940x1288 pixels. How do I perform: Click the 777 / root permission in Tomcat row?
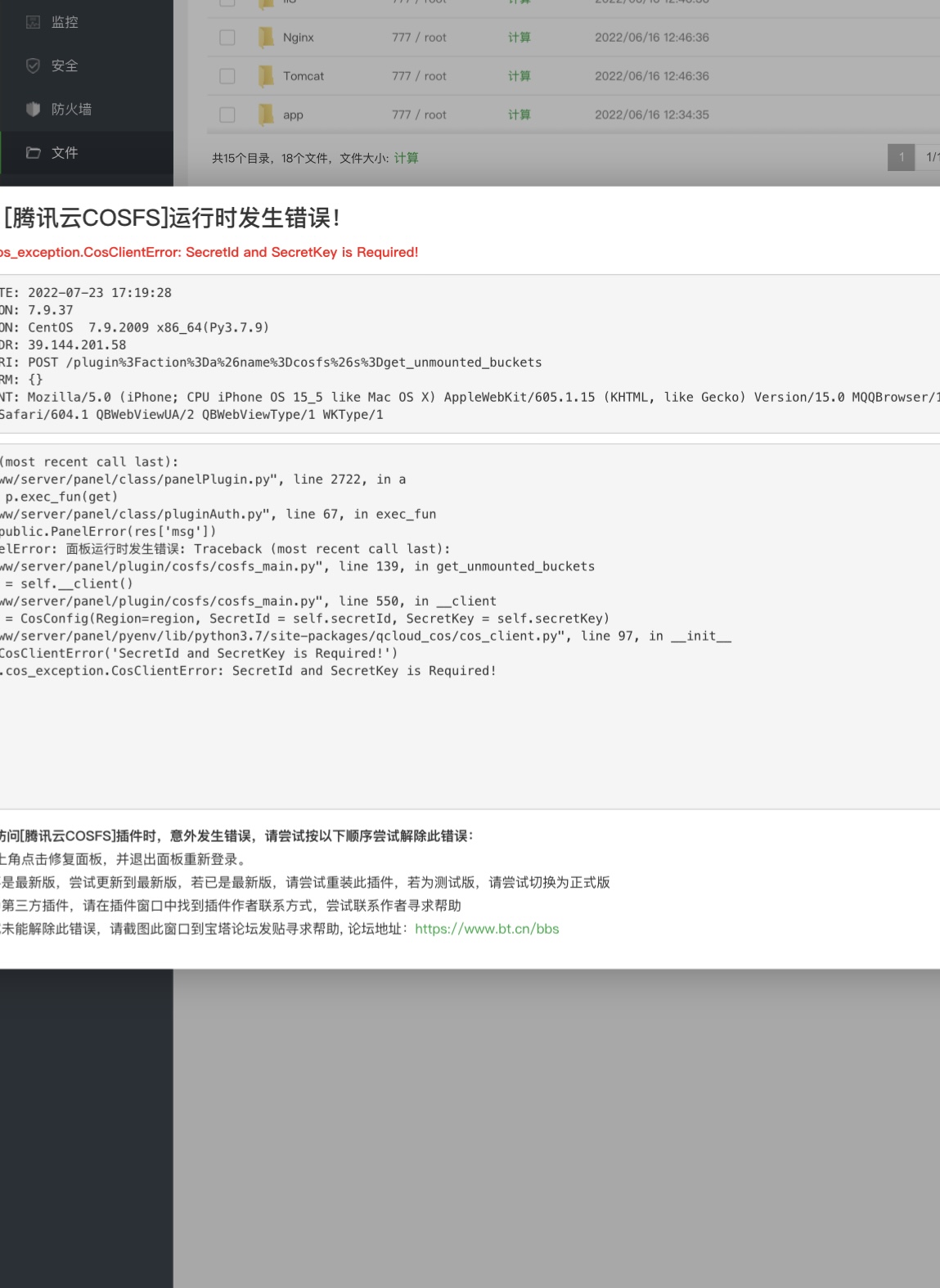419,76
